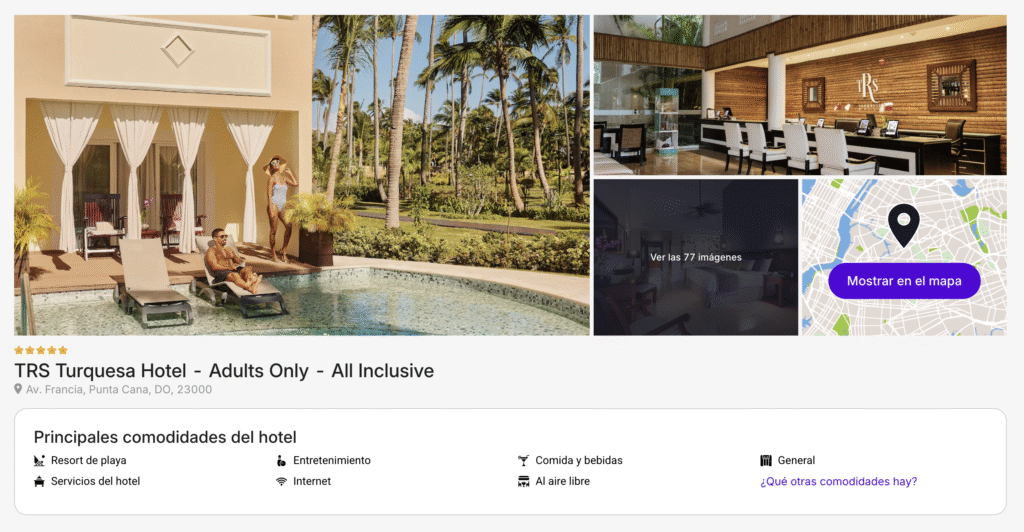Open the map with Mostrar en el mapa
The width and height of the screenshot is (1024, 532).
pos(904,281)
